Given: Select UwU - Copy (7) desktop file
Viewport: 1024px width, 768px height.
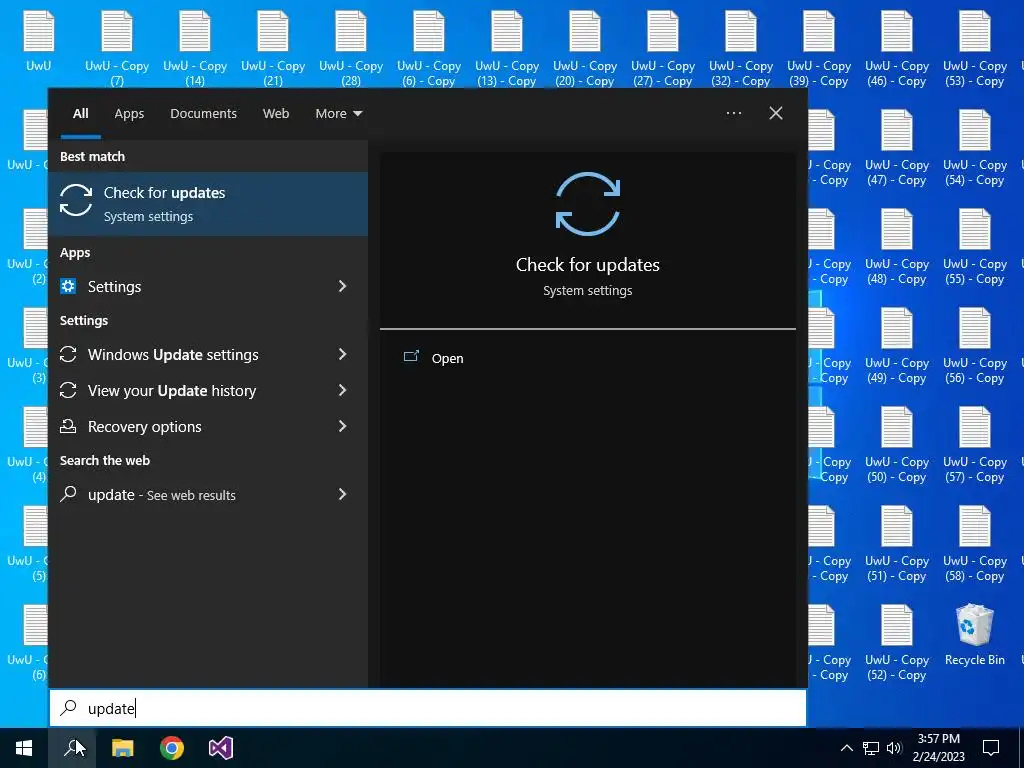Looking at the screenshot, I should (x=117, y=47).
